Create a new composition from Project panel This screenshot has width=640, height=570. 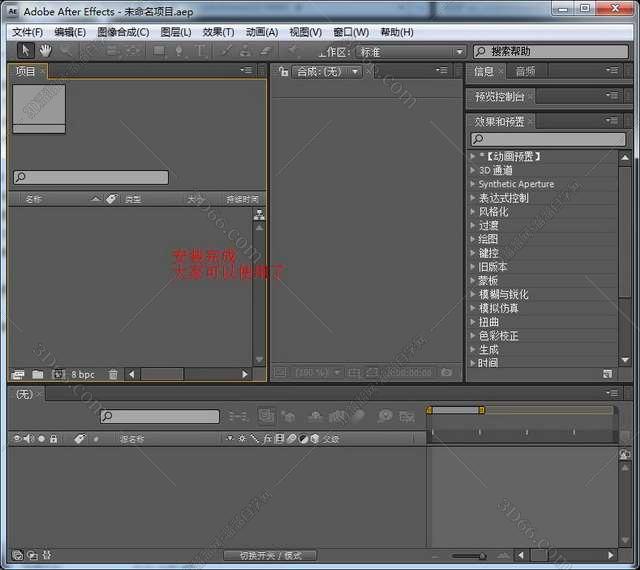(58, 374)
